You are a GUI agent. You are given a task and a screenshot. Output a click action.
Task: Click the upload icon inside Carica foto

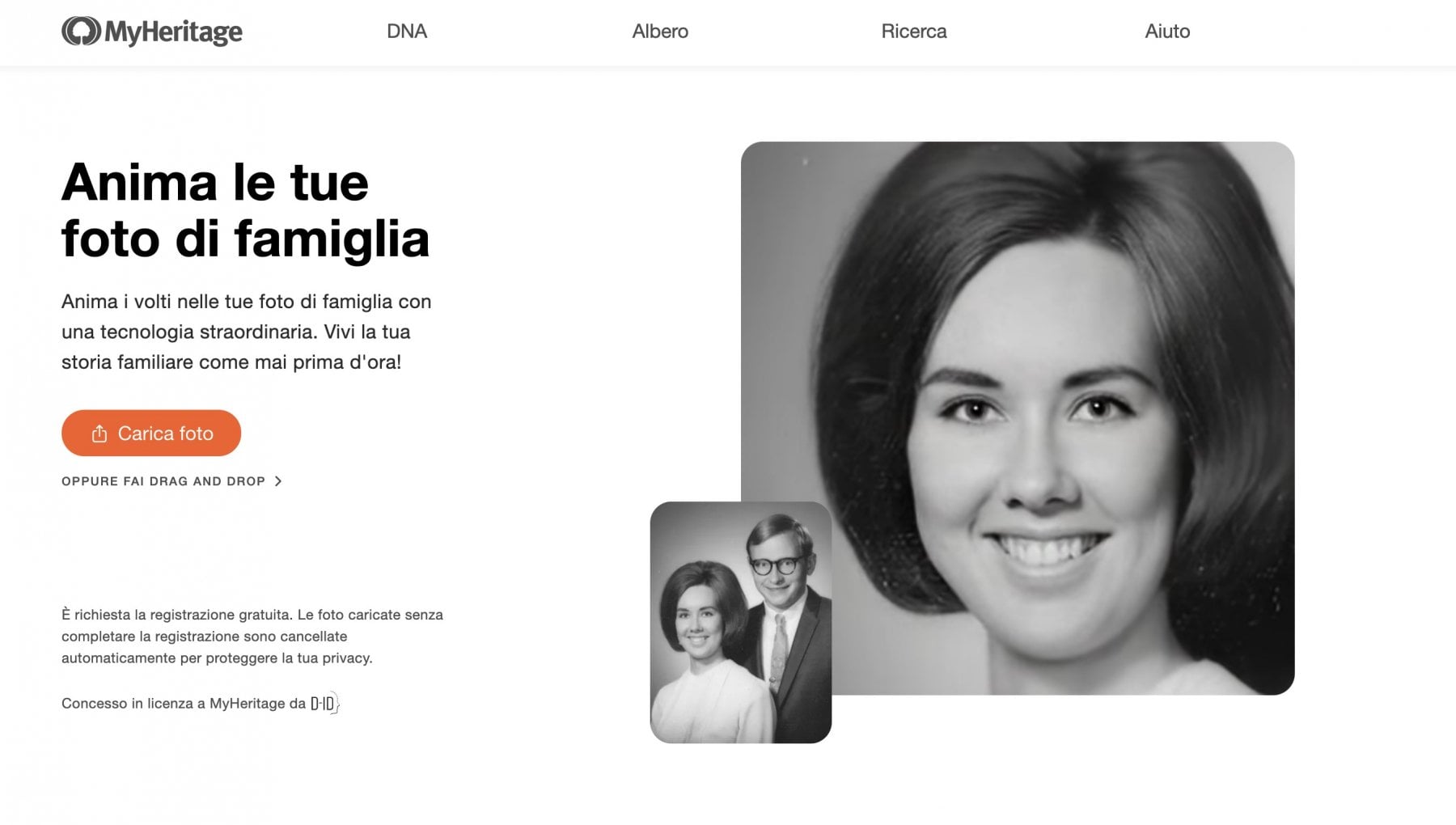coord(99,434)
